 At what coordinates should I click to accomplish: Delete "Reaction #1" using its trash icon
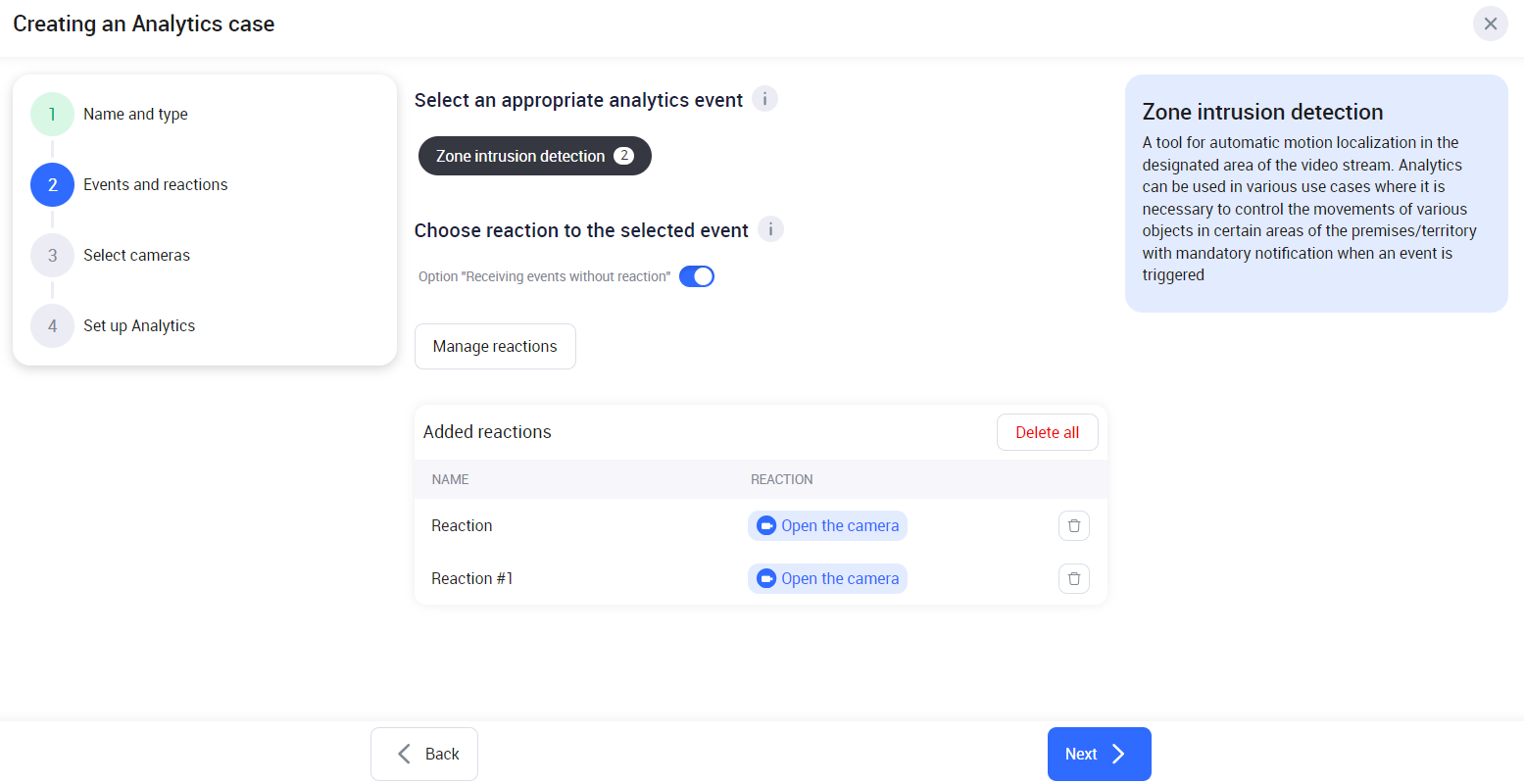click(x=1073, y=579)
